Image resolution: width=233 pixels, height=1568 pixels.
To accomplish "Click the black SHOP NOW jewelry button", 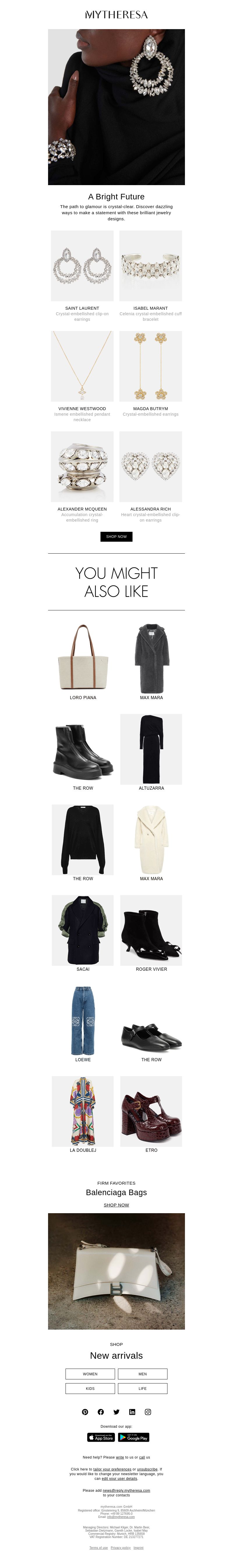I will coord(116,536).
